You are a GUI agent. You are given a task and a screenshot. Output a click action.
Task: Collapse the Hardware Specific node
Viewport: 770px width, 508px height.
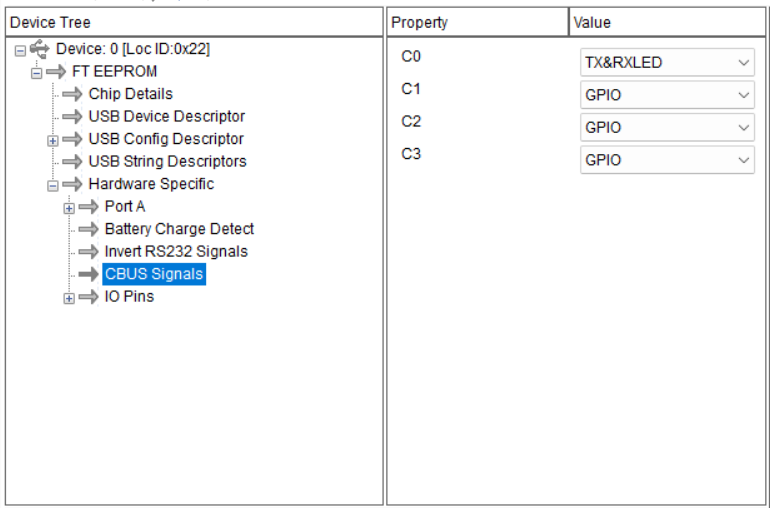click(52, 185)
